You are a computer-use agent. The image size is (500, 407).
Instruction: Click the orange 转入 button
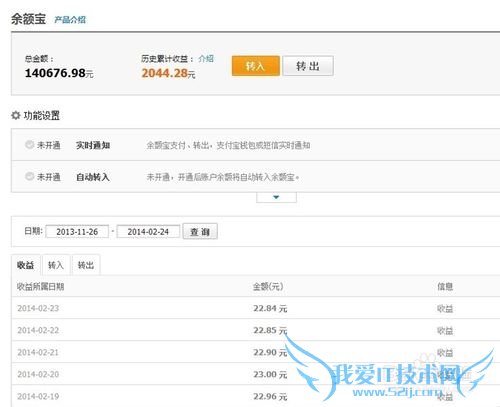pyautogui.click(x=256, y=66)
